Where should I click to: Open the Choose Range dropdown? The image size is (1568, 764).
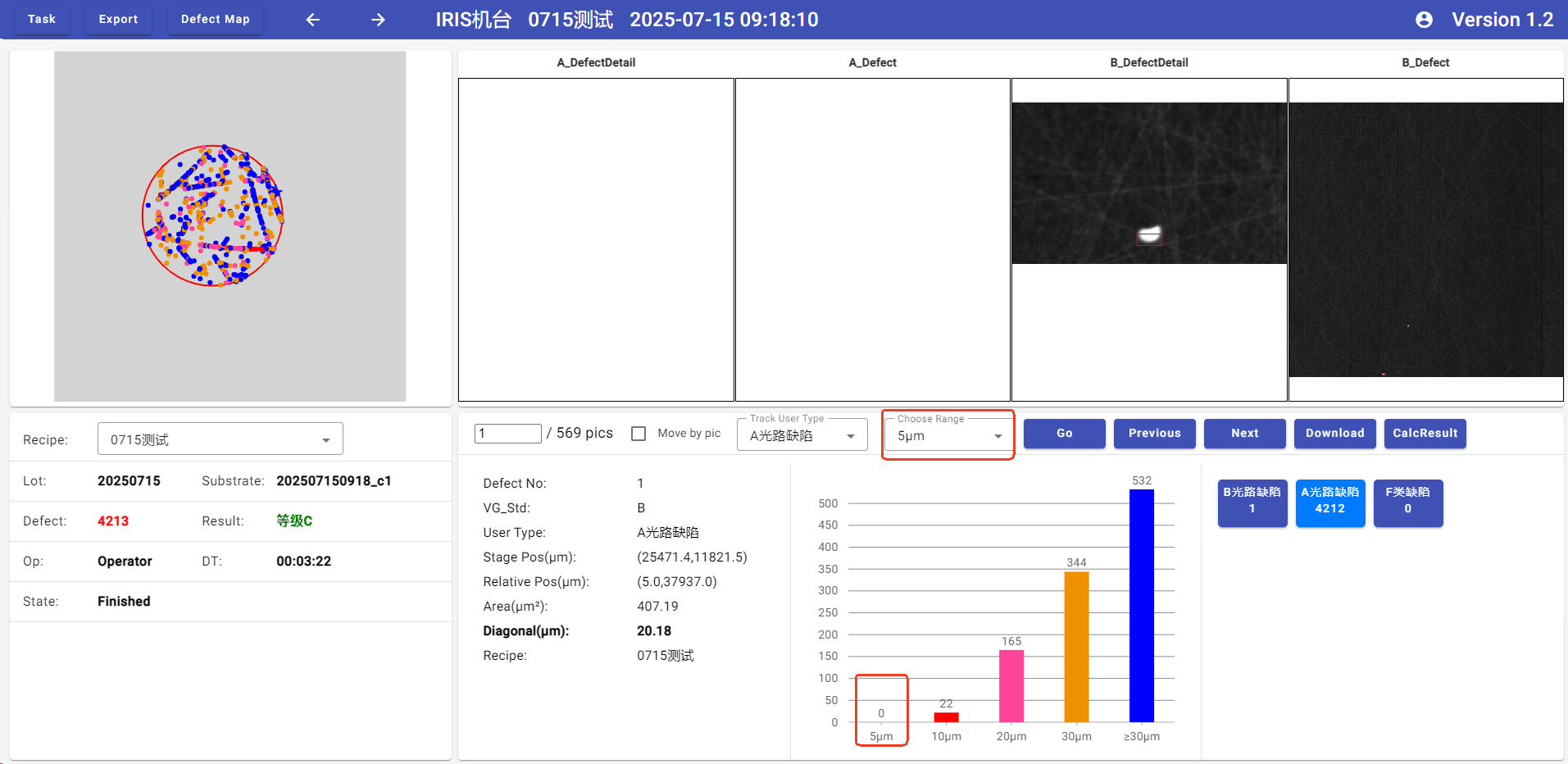click(949, 435)
